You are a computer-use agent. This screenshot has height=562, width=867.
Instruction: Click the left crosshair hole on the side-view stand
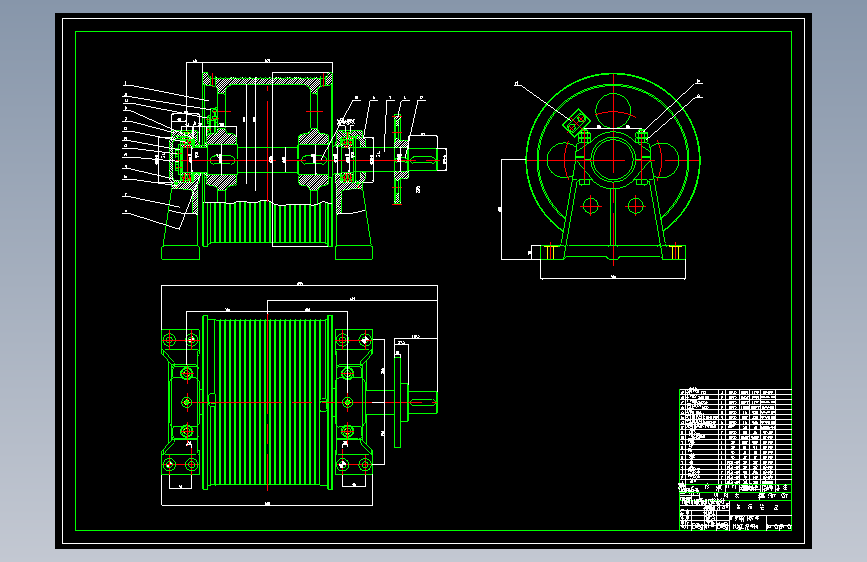pyautogui.click(x=591, y=206)
